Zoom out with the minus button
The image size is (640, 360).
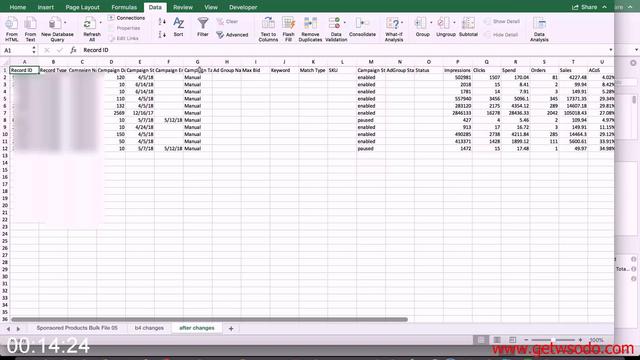(526, 340)
